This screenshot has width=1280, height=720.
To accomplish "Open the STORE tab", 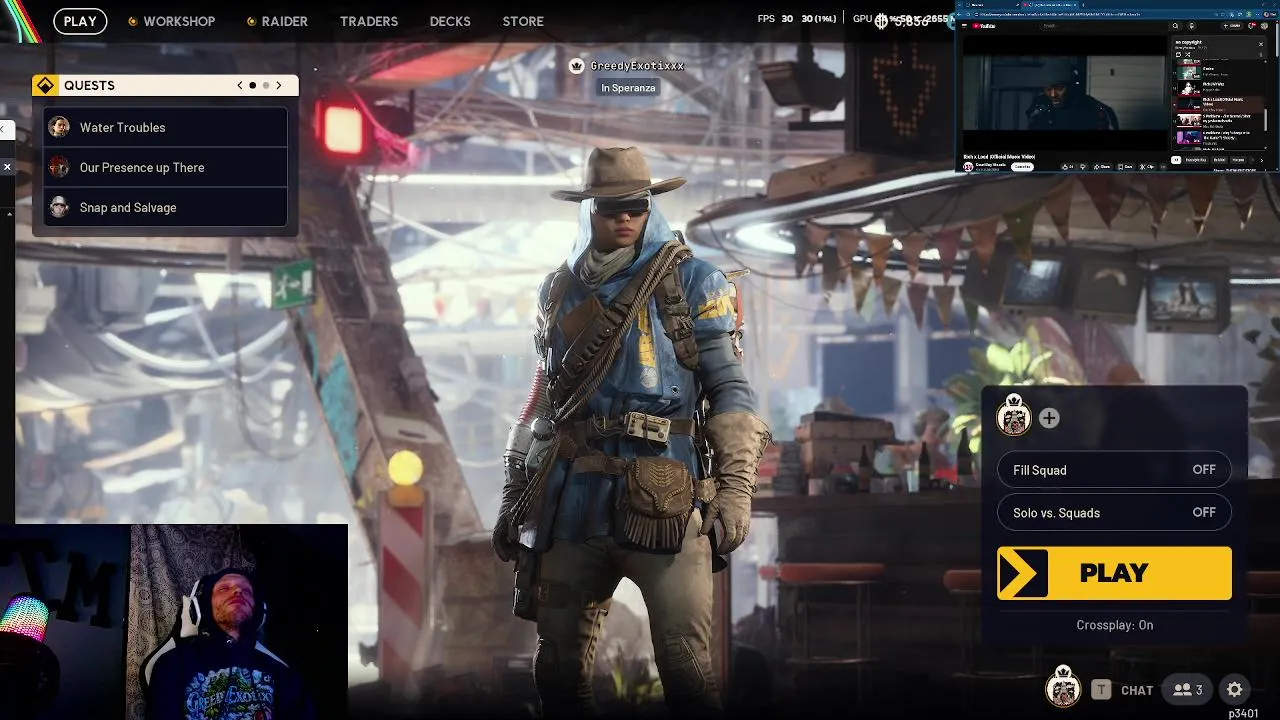I will (523, 21).
